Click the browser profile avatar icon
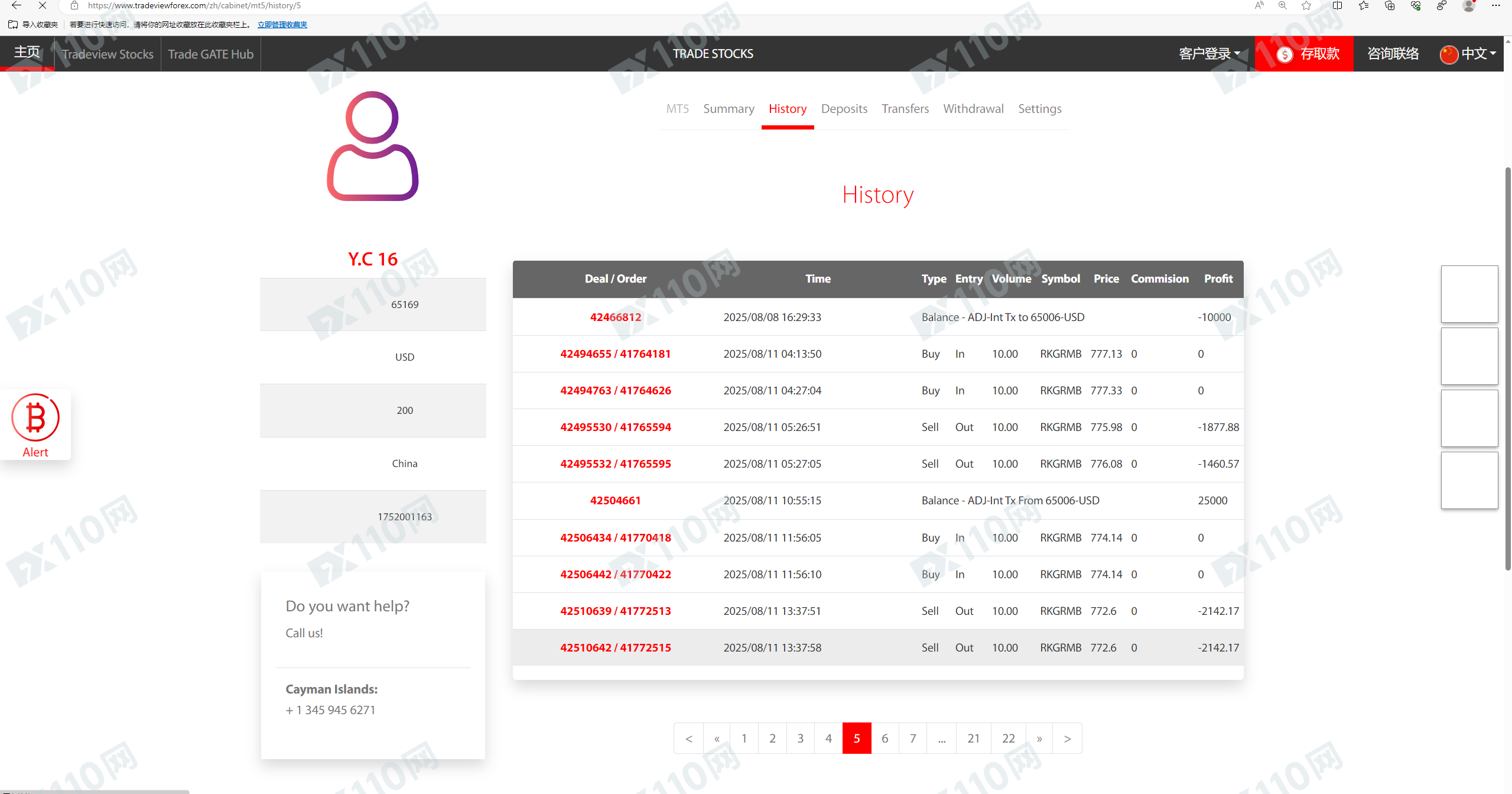Screen dimensions: 1512x794 1468,6
